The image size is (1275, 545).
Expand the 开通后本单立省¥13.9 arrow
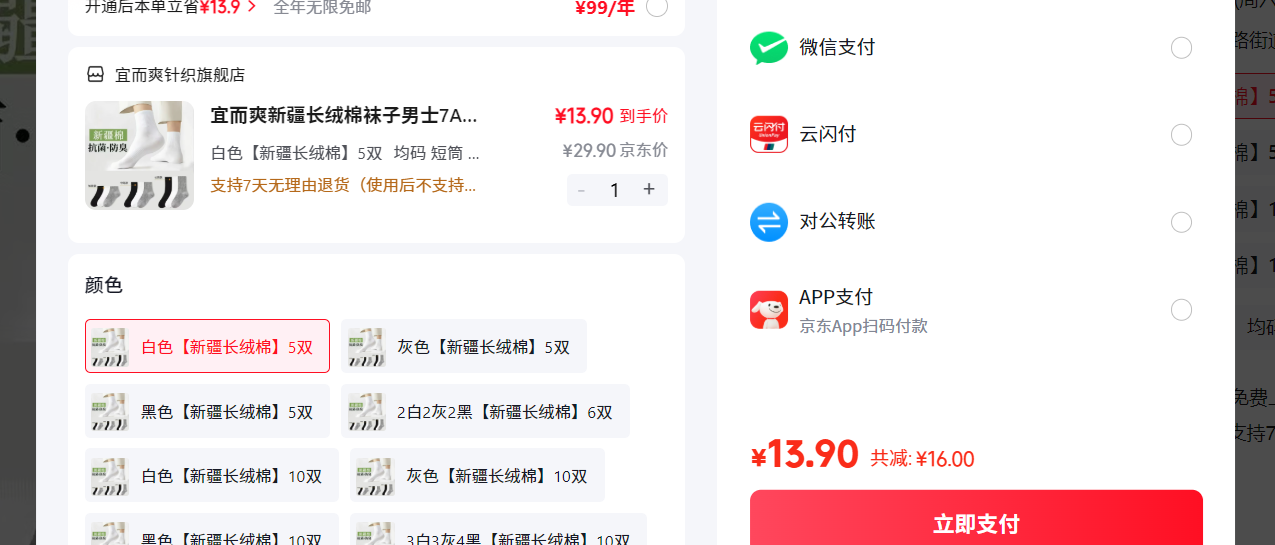(251, 7)
